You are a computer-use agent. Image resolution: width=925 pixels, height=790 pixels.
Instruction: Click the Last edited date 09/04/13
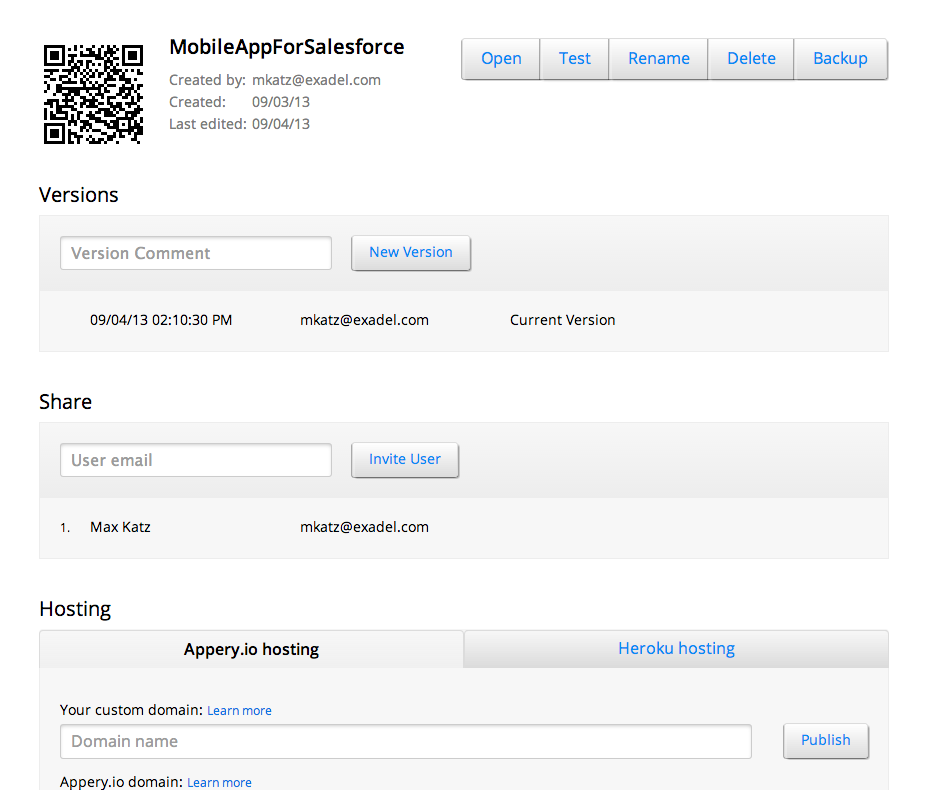281,124
